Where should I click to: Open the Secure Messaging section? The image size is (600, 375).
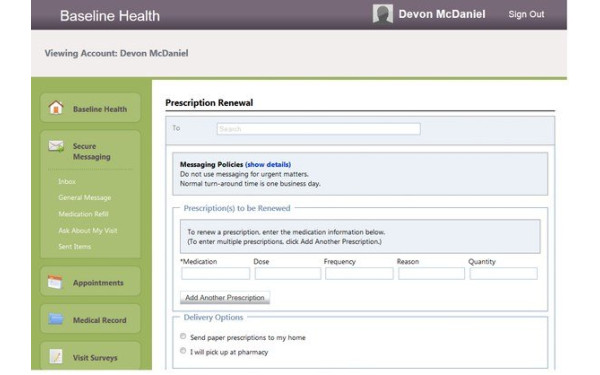(91, 152)
